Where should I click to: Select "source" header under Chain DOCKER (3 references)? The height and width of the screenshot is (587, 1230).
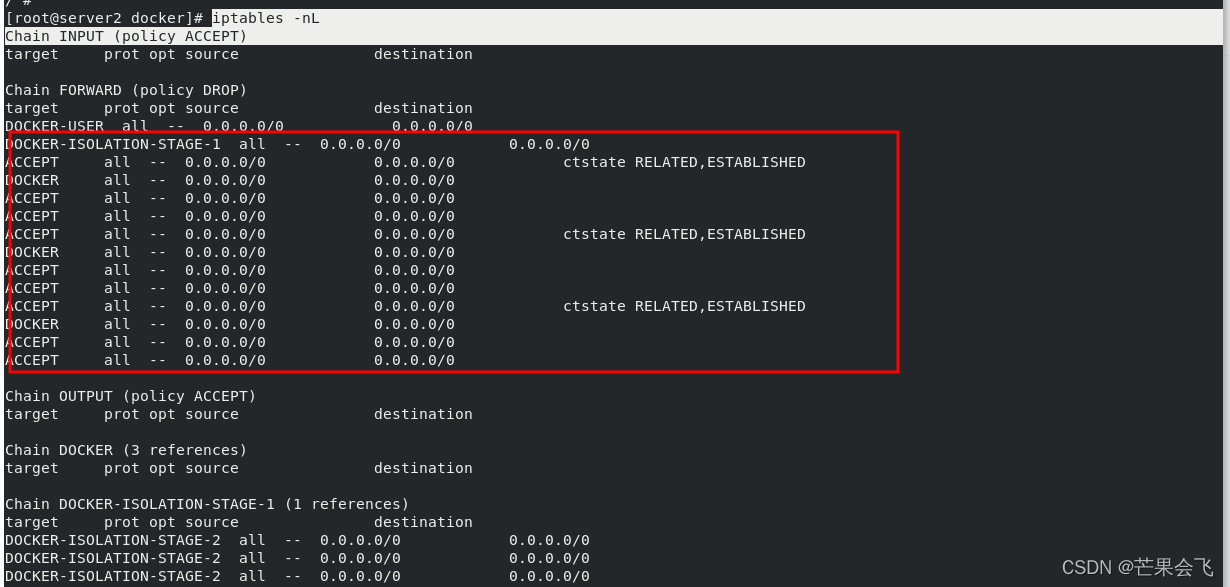pos(212,468)
